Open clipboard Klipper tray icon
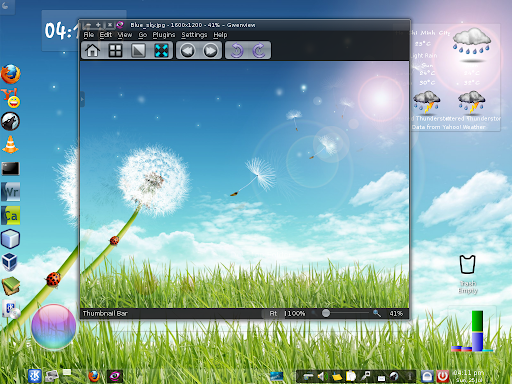Viewport: 512px width, 384px height. coord(351,376)
